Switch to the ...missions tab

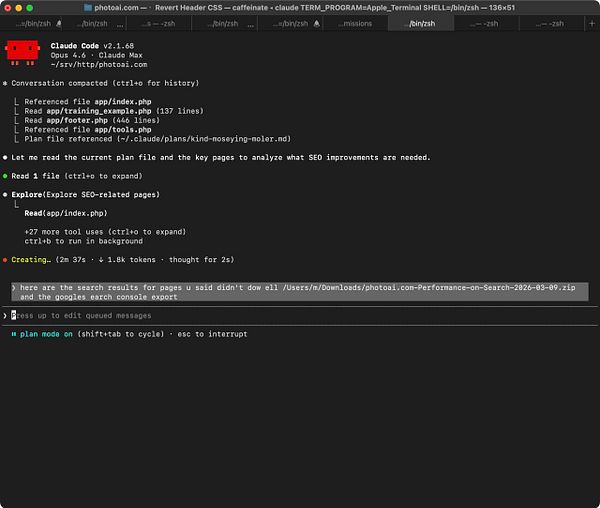point(356,24)
